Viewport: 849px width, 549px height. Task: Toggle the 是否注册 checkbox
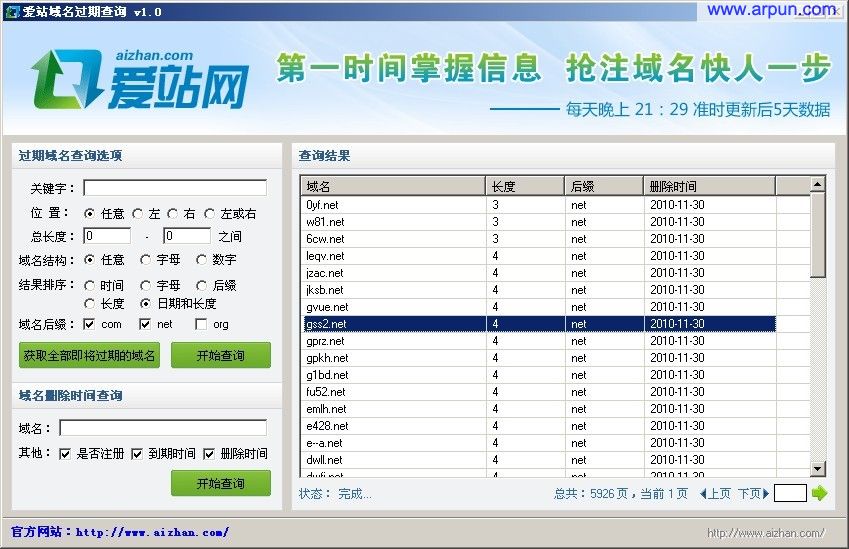point(64,454)
